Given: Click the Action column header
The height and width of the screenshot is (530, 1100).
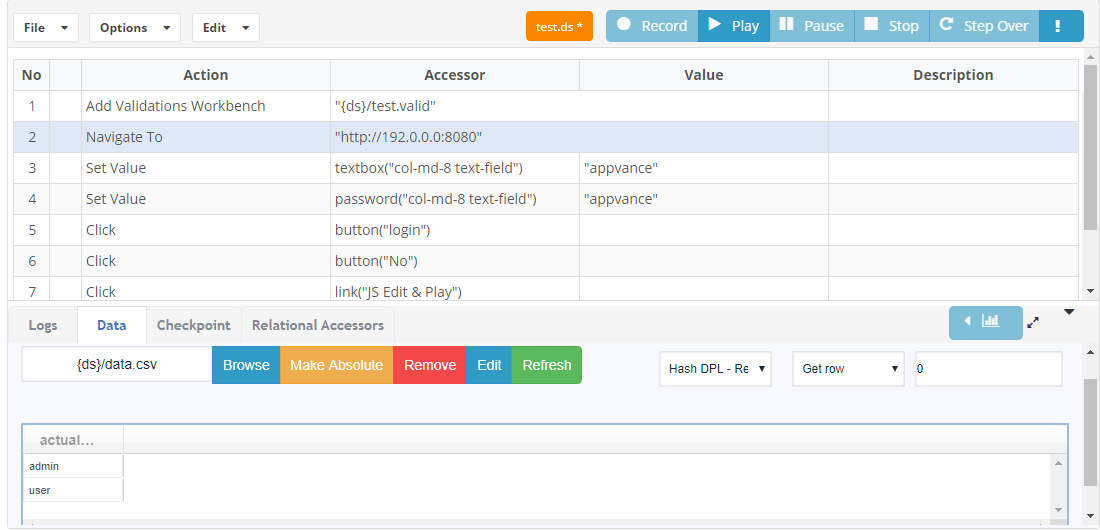Looking at the screenshot, I should click(x=206, y=75).
